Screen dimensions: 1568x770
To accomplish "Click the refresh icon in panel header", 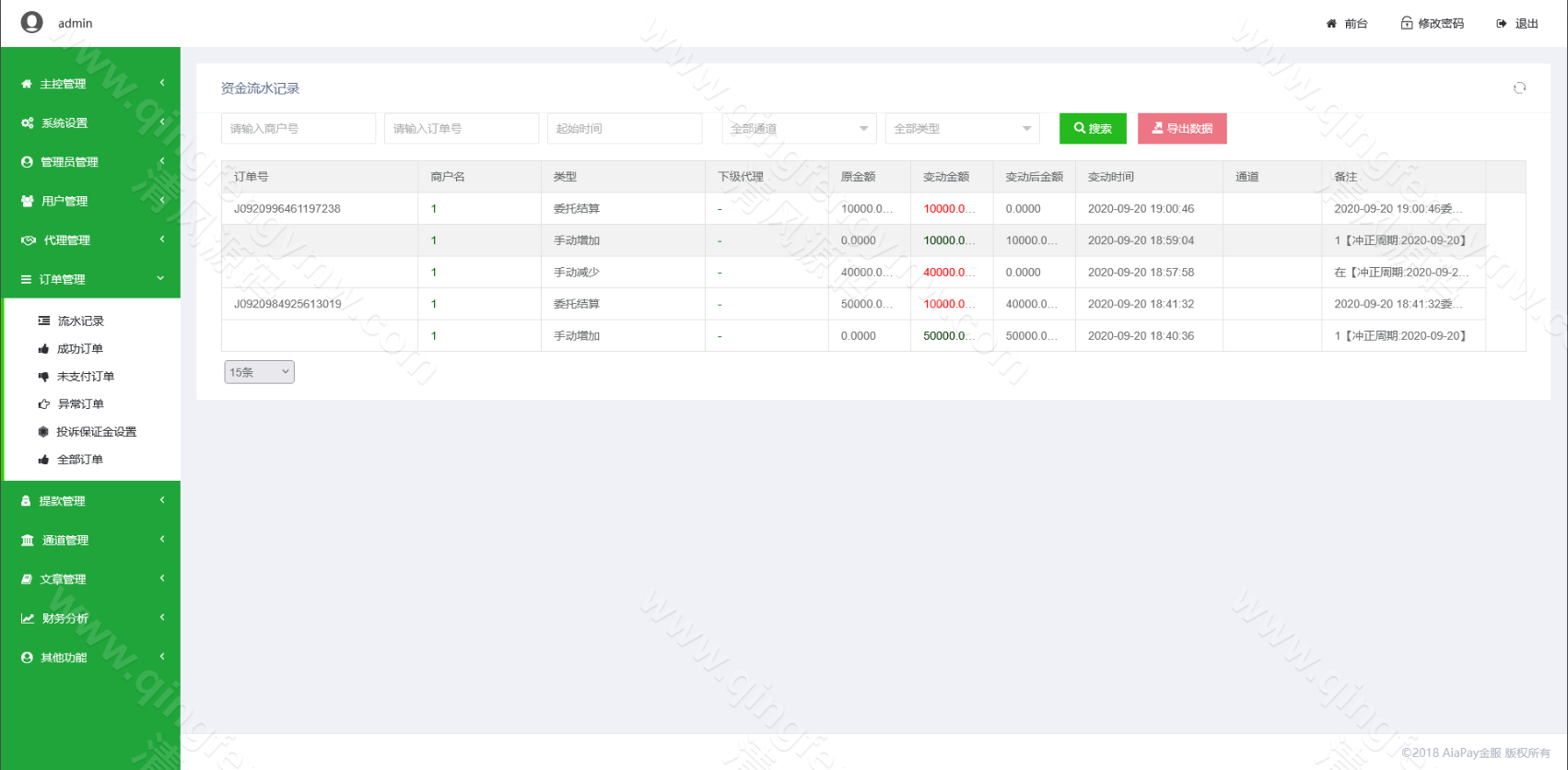I will 1519,87.
